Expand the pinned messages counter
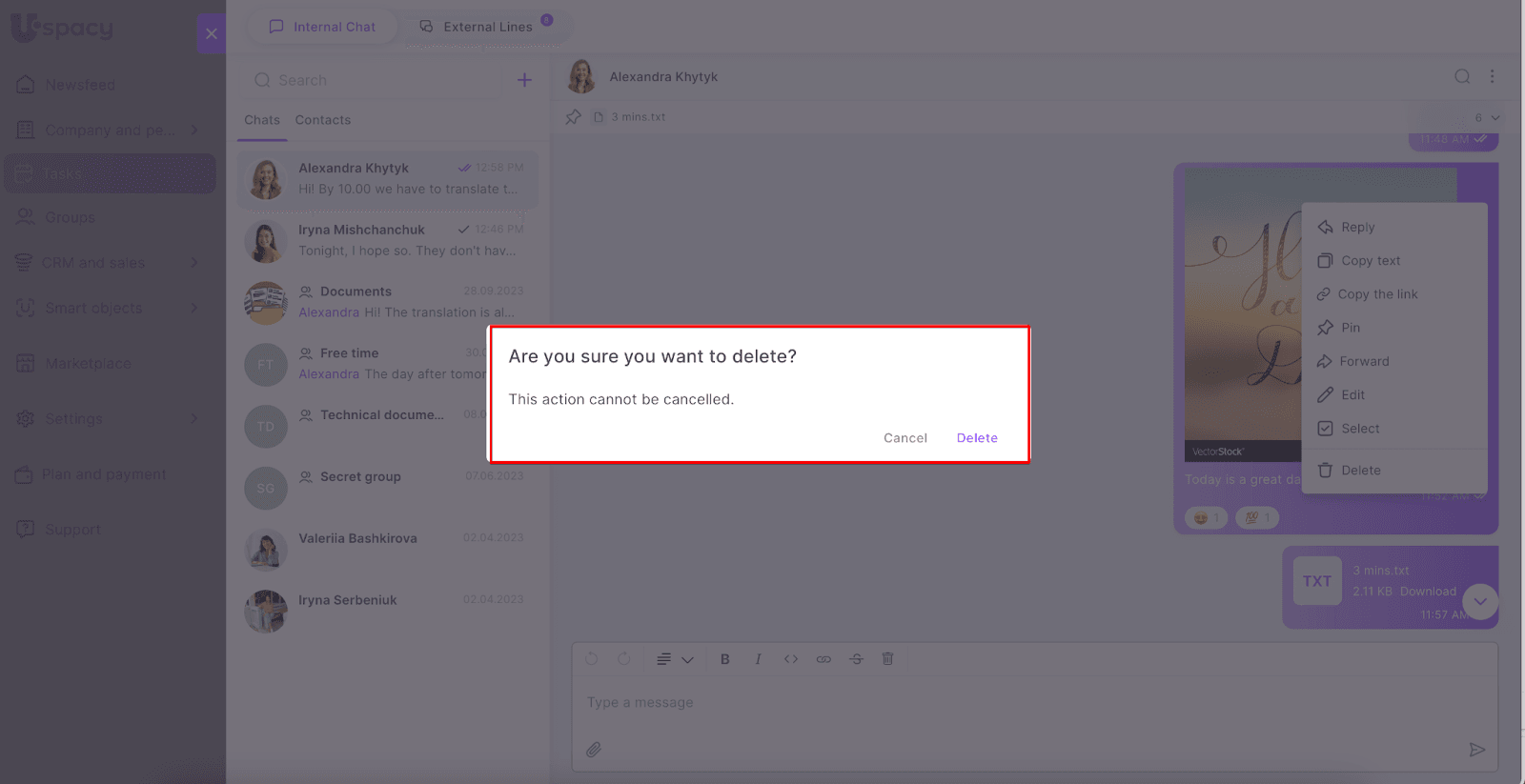The image size is (1525, 784). [1486, 117]
